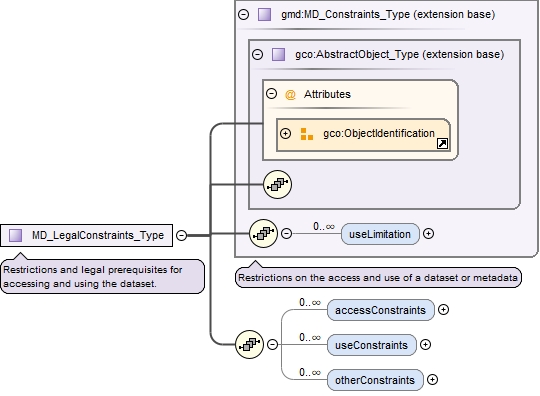Viewport: 540px width, 396px height.
Task: Select the useConstraints element
Action: click(x=372, y=345)
